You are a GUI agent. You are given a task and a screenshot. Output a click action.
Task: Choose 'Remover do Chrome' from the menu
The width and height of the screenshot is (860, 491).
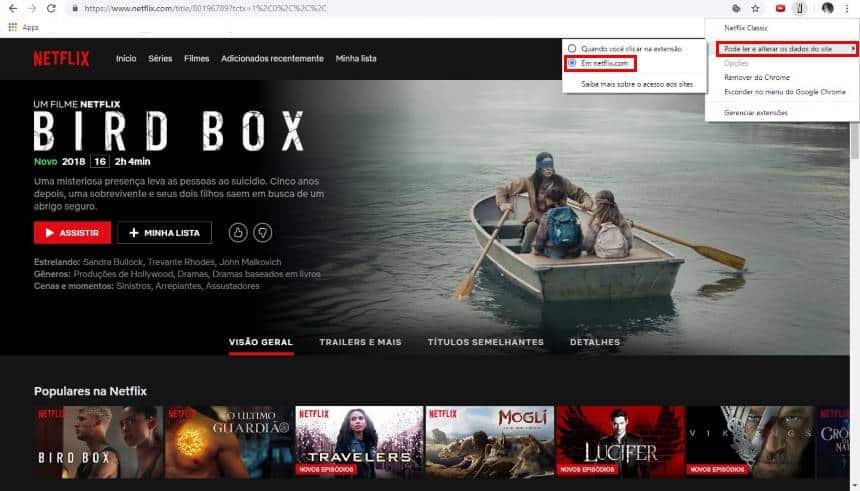pos(756,77)
